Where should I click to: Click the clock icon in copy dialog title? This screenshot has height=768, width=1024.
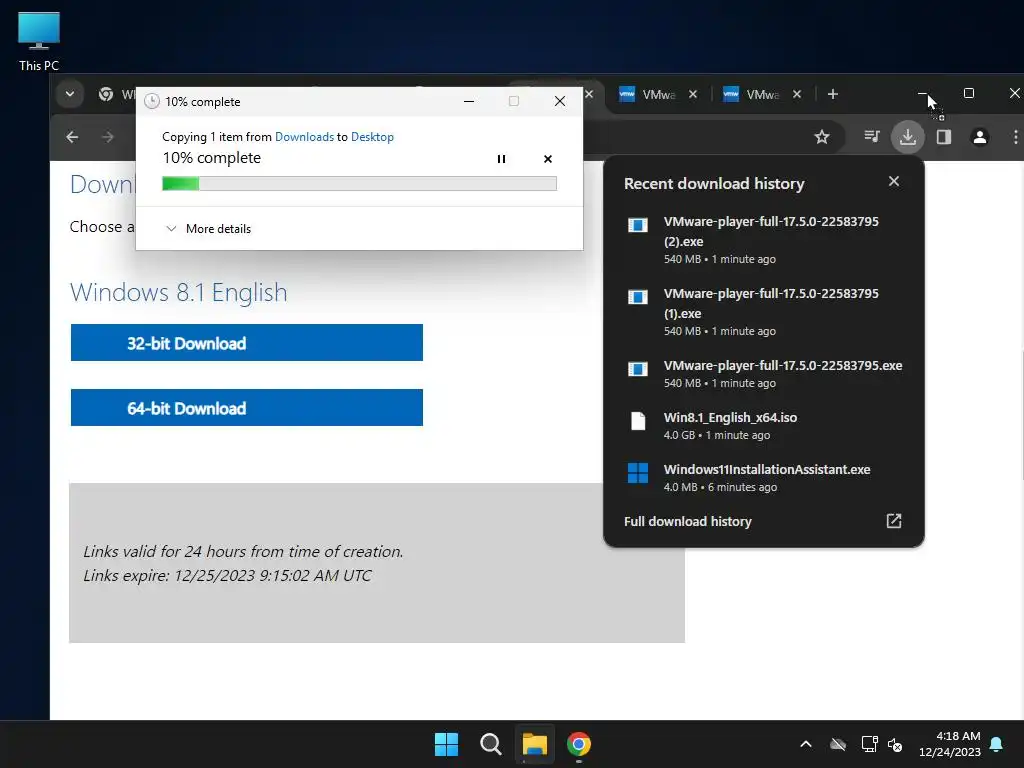coord(152,101)
